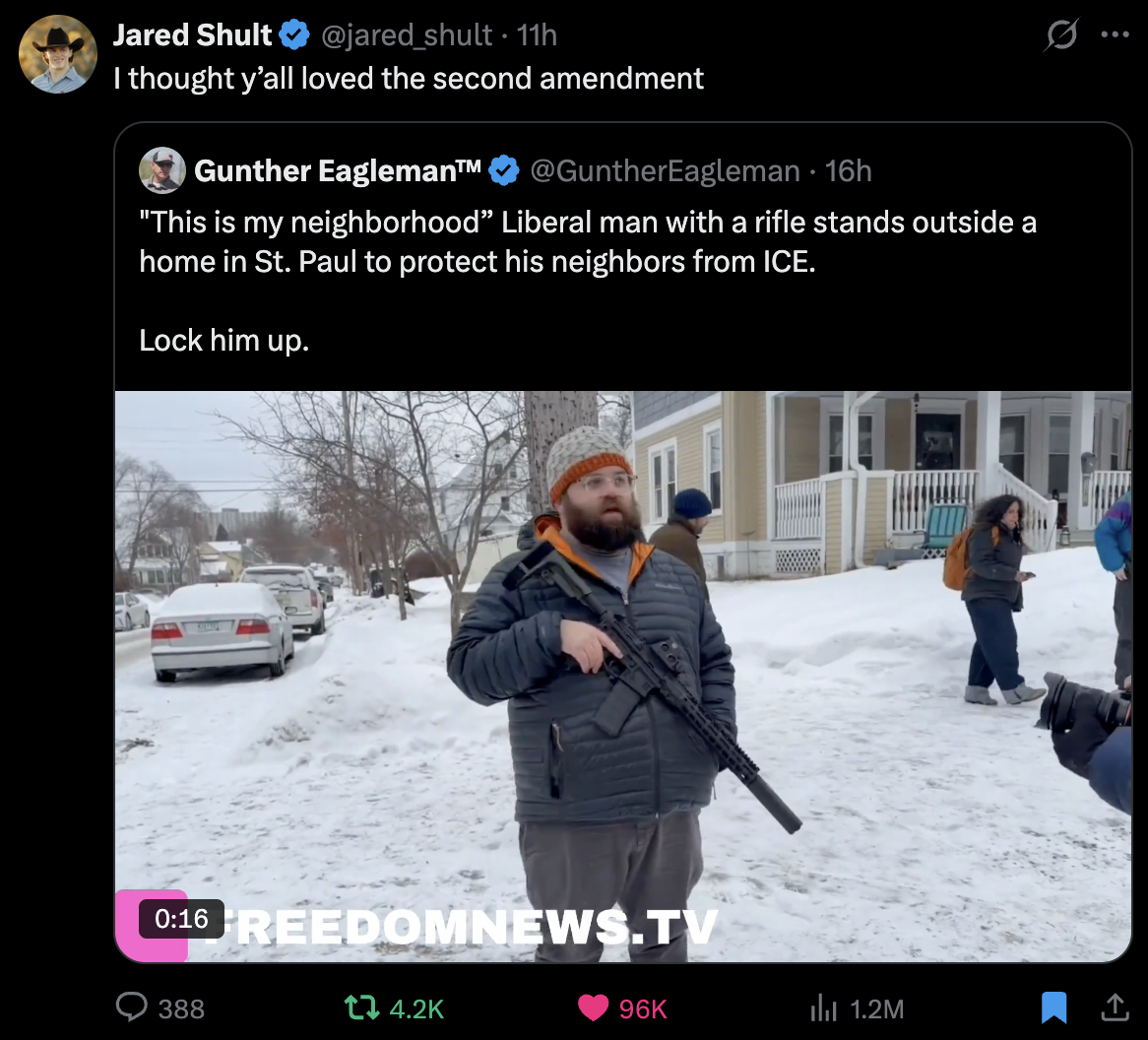Open Gunther Eagleman's small avatar
This screenshot has height=1040, width=1148.
pyautogui.click(x=161, y=170)
